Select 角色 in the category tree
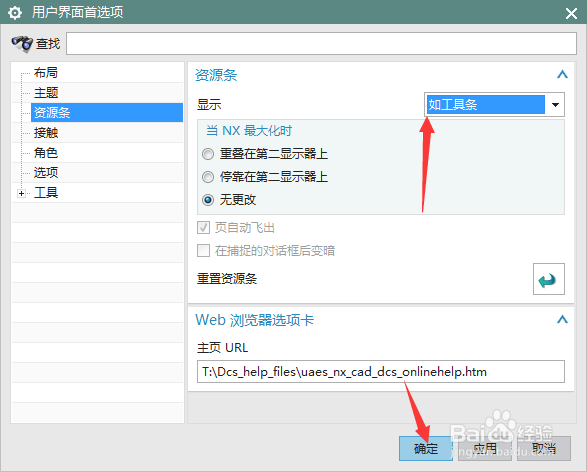Screen dimensions: 587x472 pos(46,153)
